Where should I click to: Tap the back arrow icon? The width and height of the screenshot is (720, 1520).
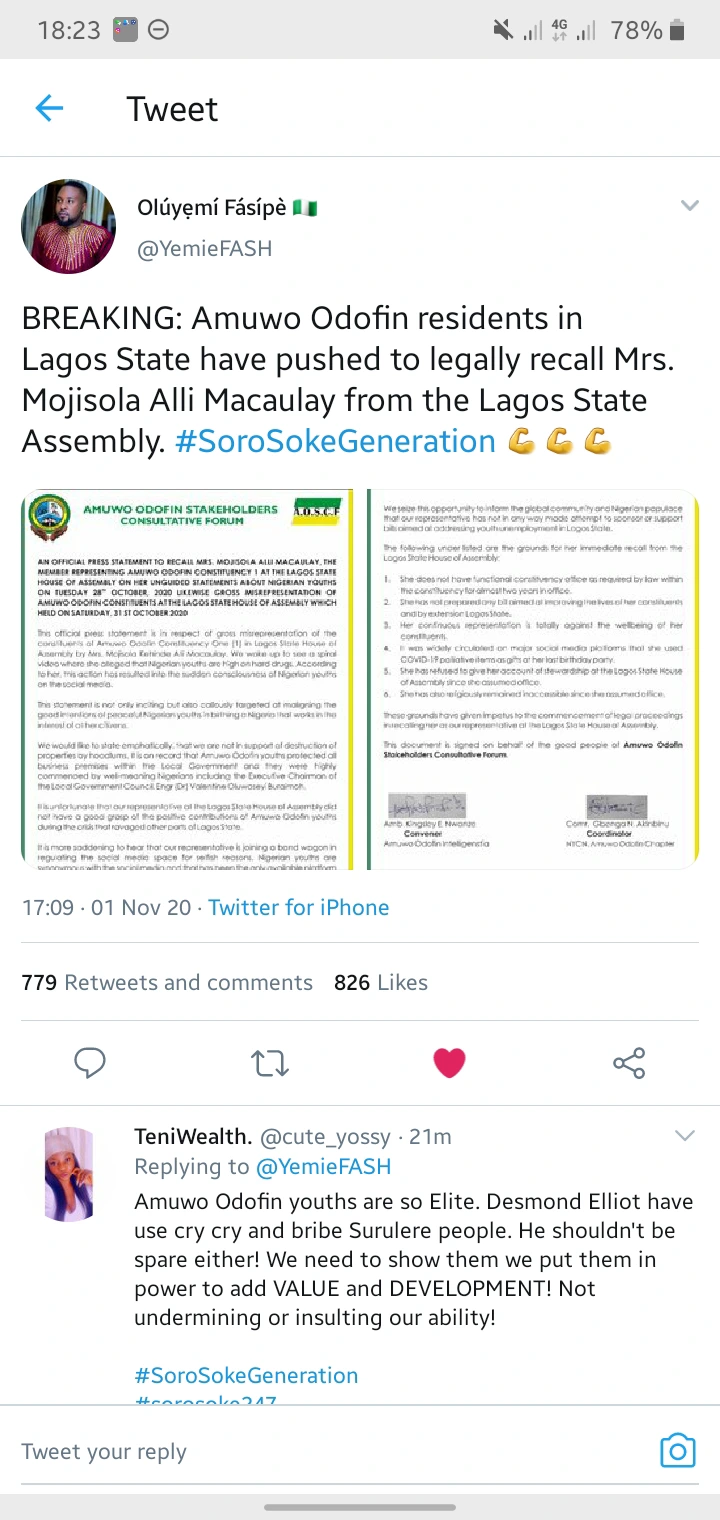tap(49, 108)
